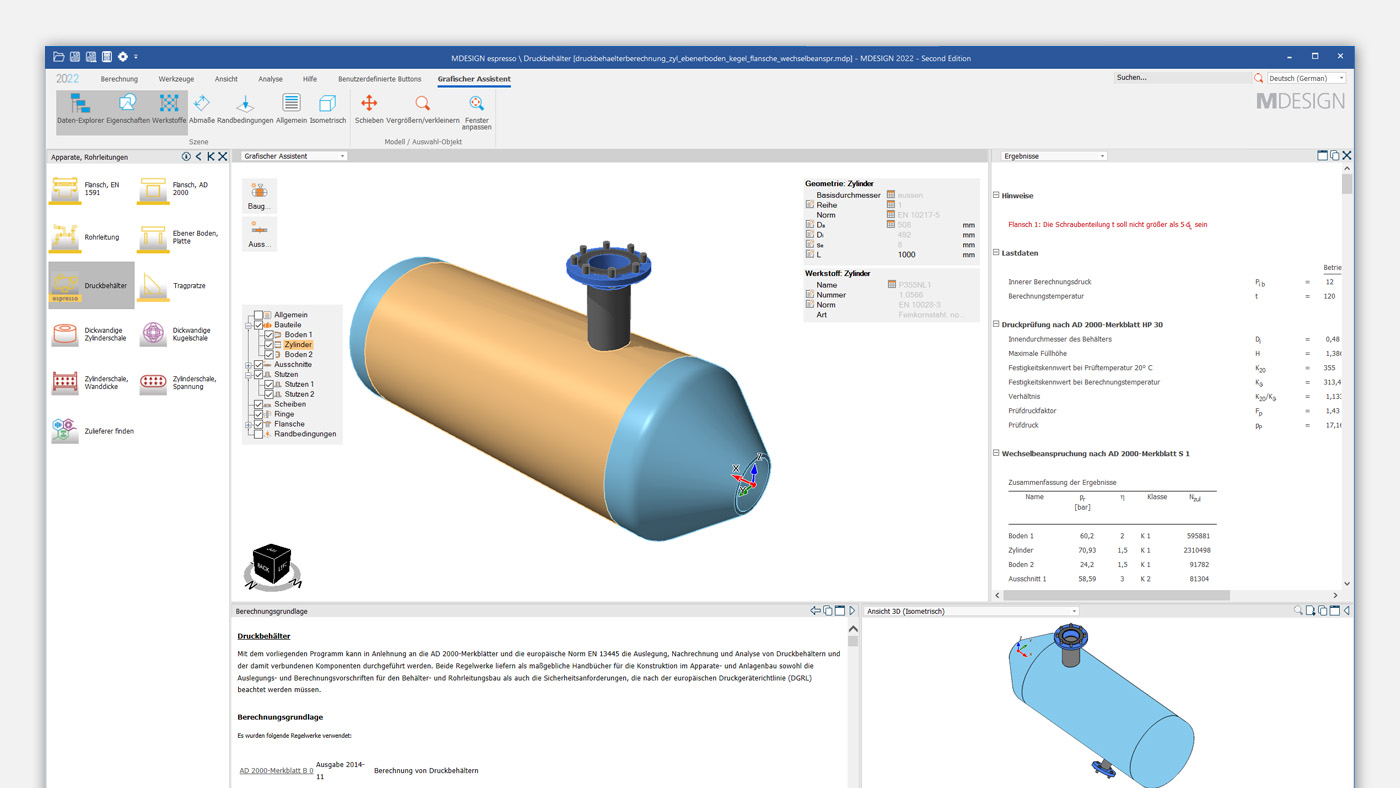This screenshot has height=788, width=1400.
Task: Open the Daten-Explorer ribbon tool
Action: (80, 110)
